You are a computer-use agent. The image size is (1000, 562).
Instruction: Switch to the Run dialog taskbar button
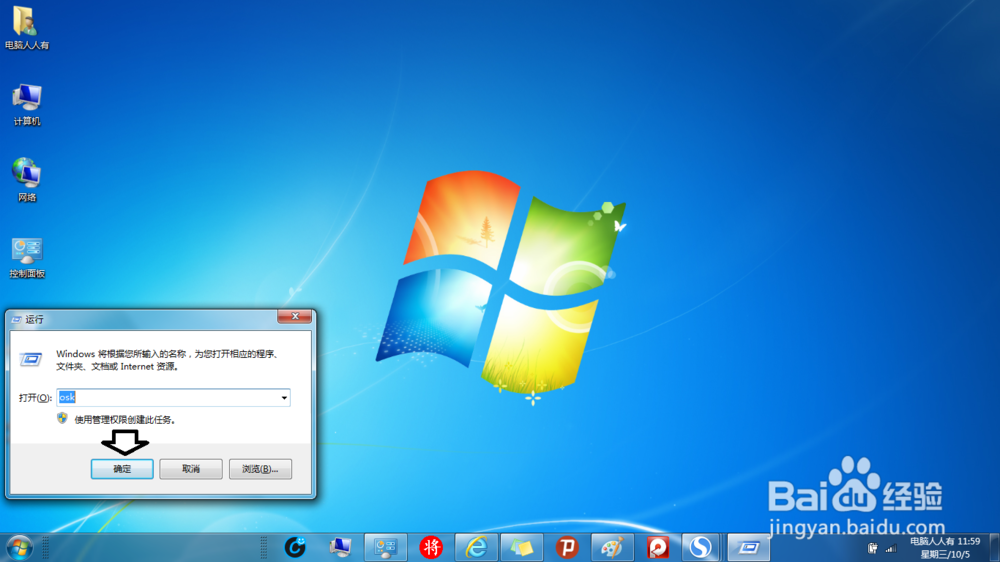click(x=748, y=547)
